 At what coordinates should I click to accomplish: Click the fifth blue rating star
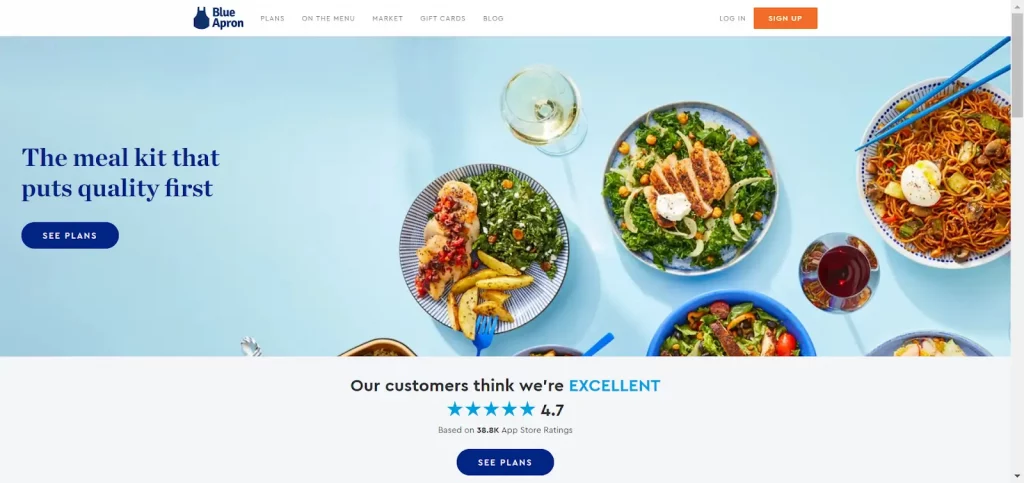tap(527, 409)
